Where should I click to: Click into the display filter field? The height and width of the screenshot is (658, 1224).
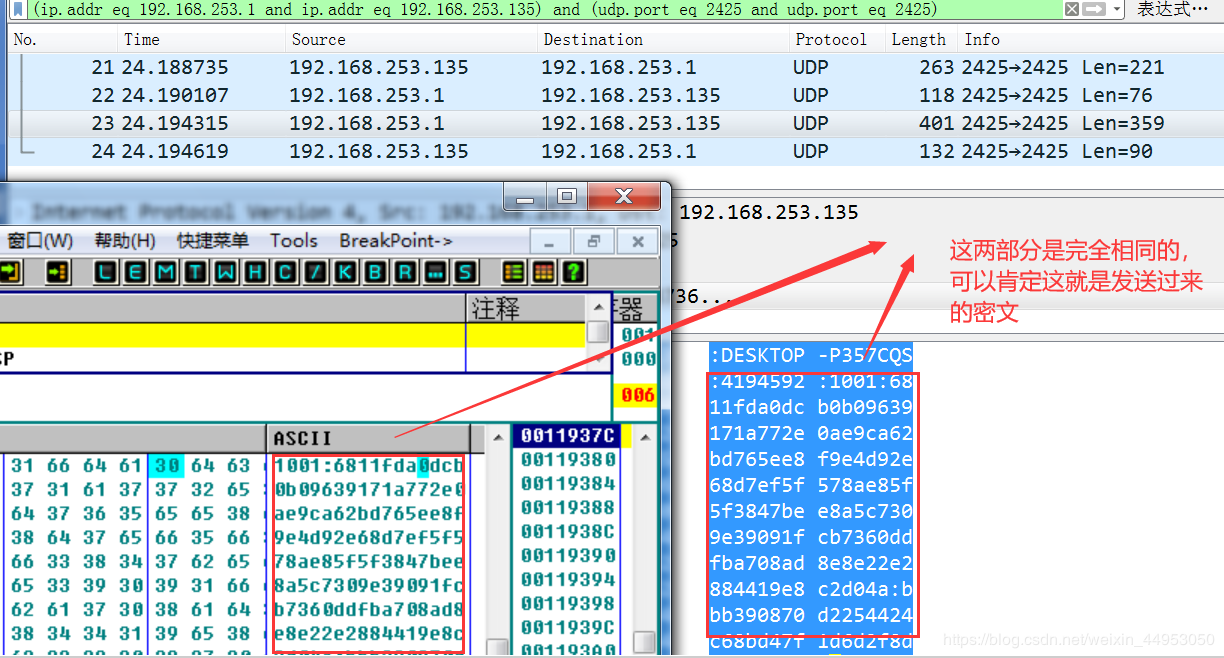click(x=545, y=9)
